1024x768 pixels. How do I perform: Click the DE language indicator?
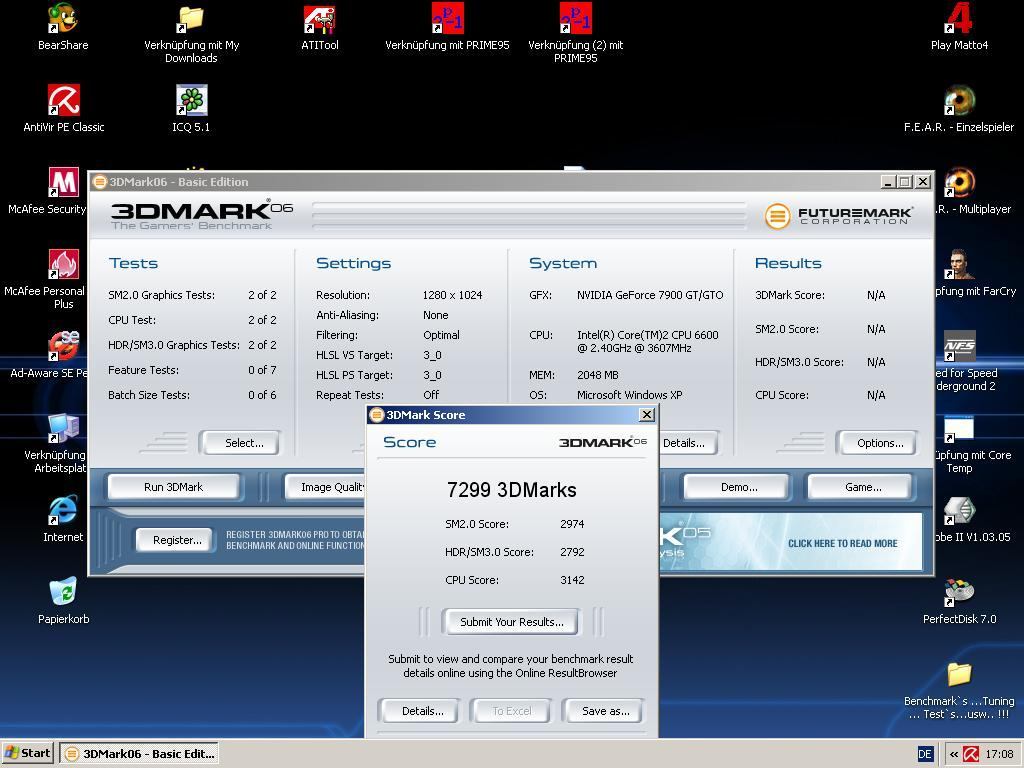[x=925, y=754]
